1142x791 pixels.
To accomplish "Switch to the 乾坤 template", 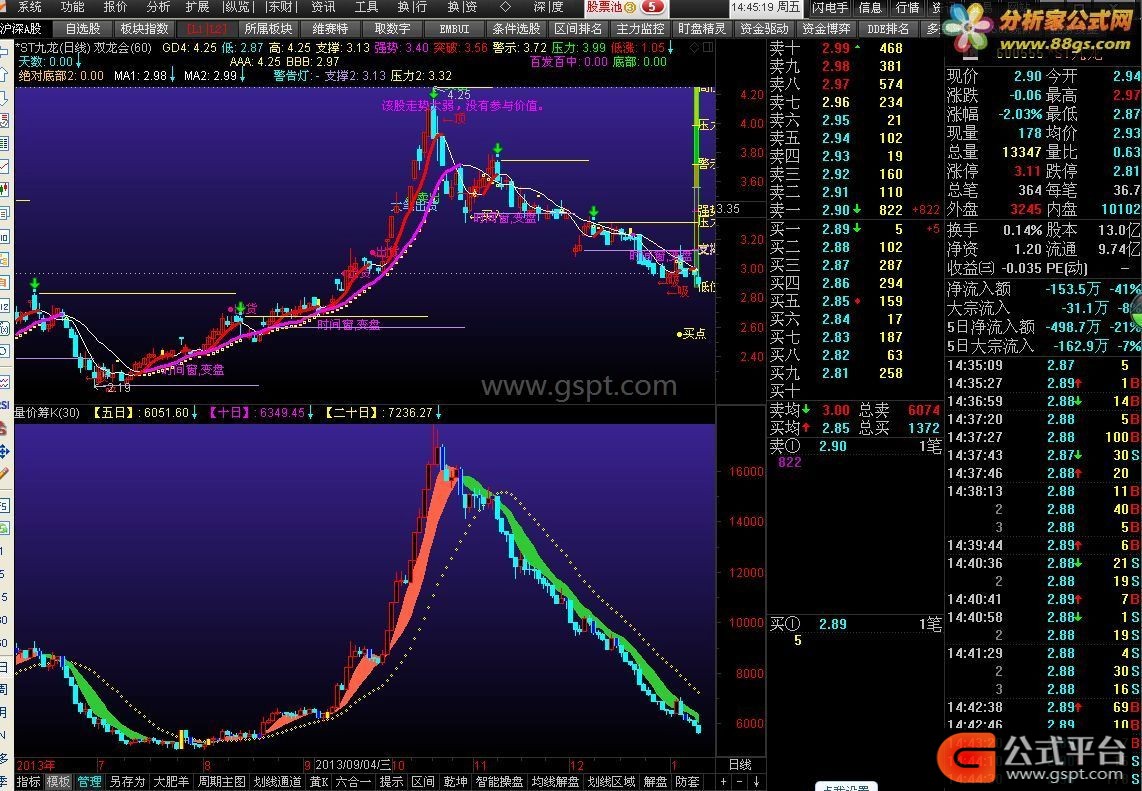I will tap(455, 782).
